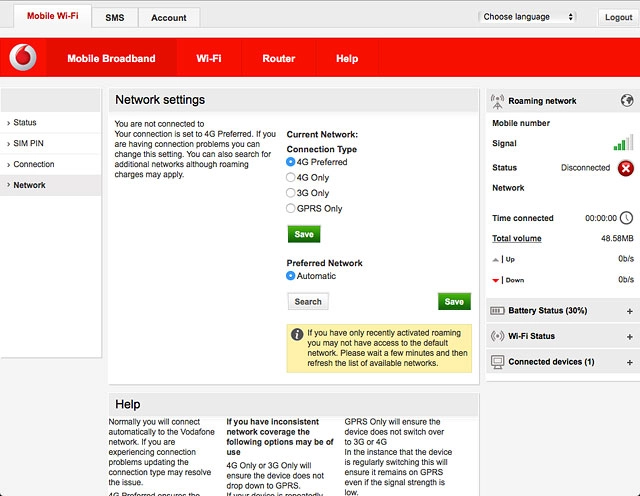The image size is (640, 496).
Task: Open the Router menu item
Action: point(278,59)
